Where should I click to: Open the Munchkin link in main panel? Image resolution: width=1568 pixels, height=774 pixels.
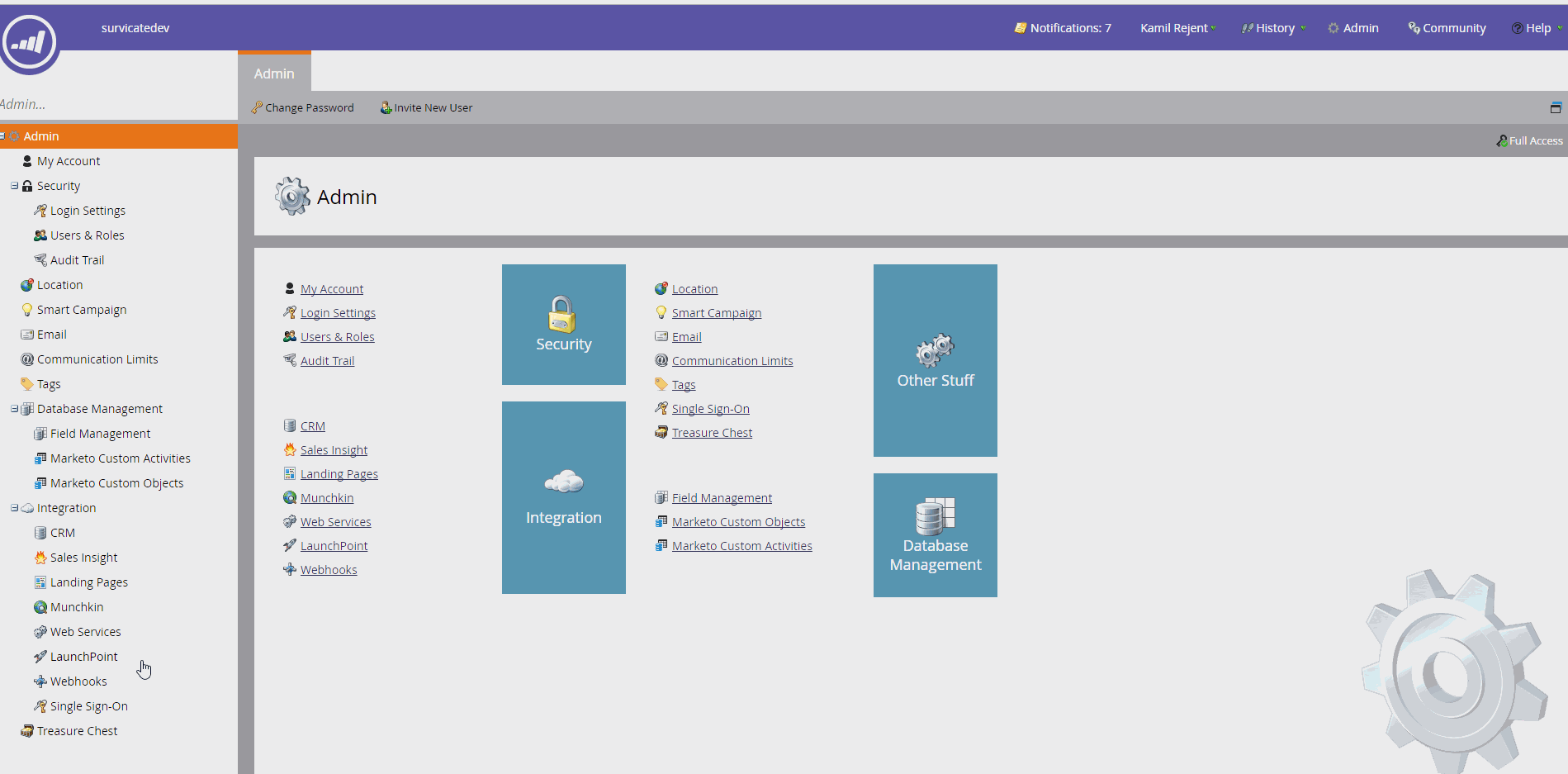[327, 498]
